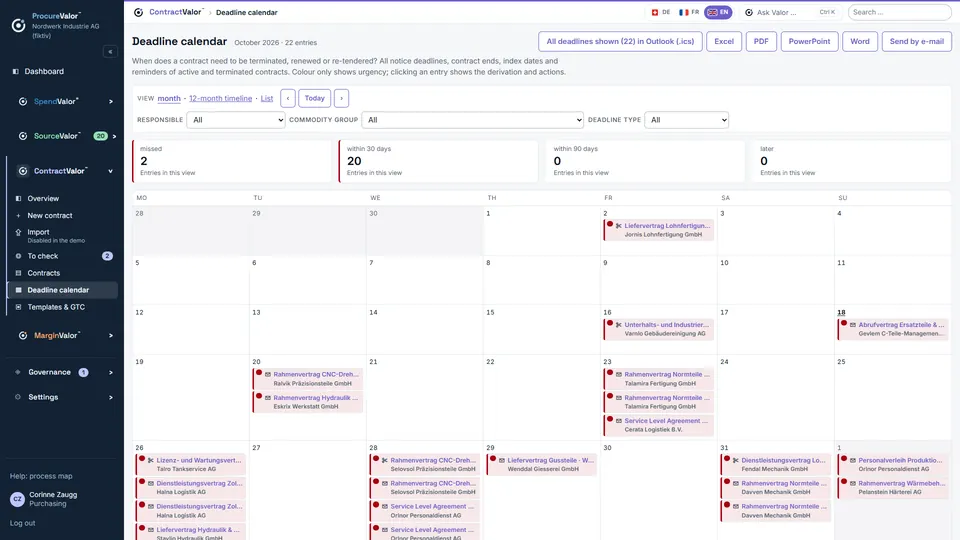Image resolution: width=960 pixels, height=540 pixels.
Task: Go to the previous month
Action: pyautogui.click(x=288, y=99)
